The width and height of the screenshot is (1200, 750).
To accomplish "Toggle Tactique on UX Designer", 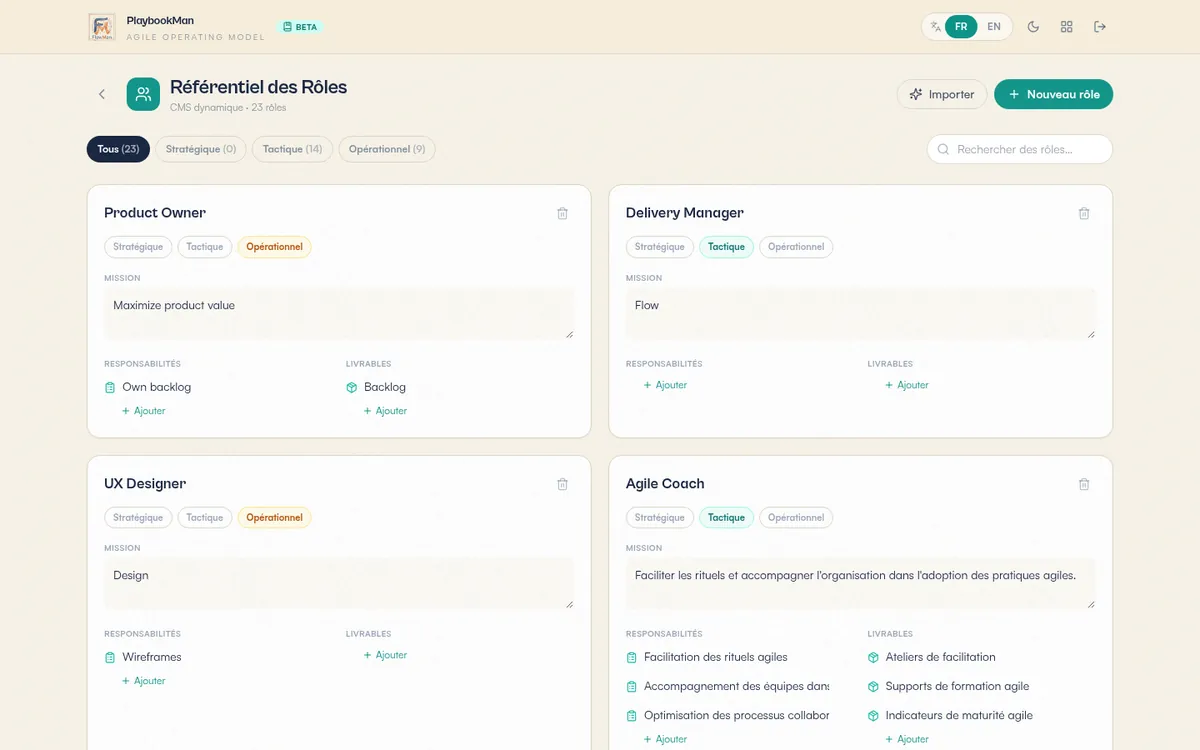I will click(205, 518).
